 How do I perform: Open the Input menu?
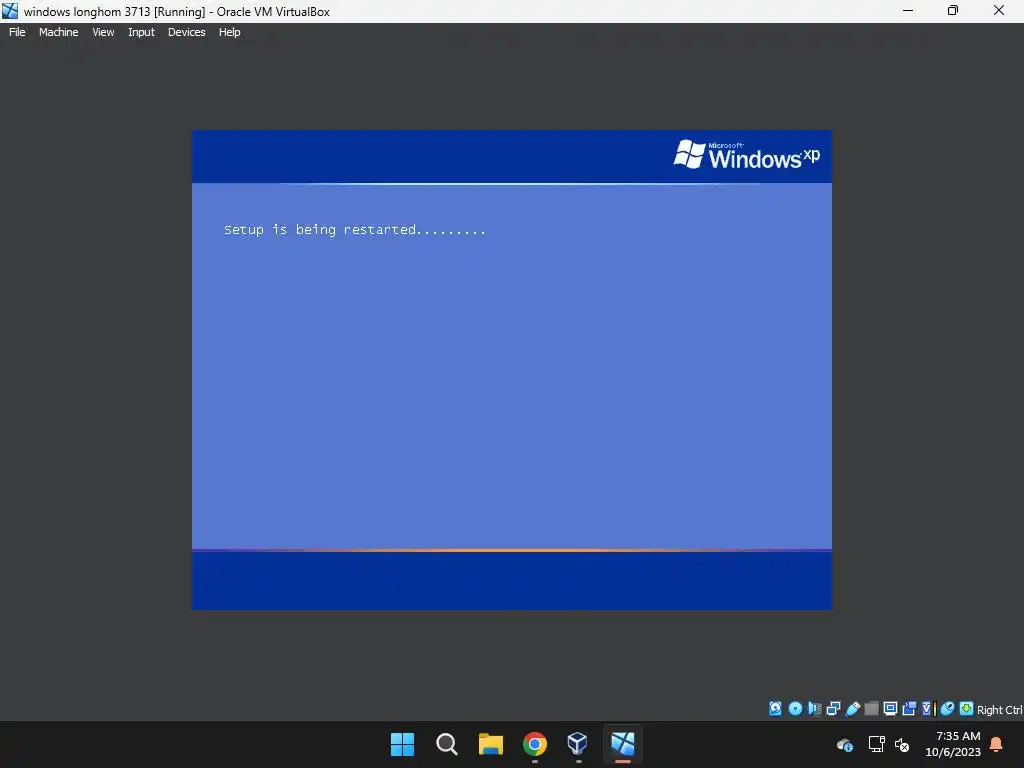(x=141, y=32)
